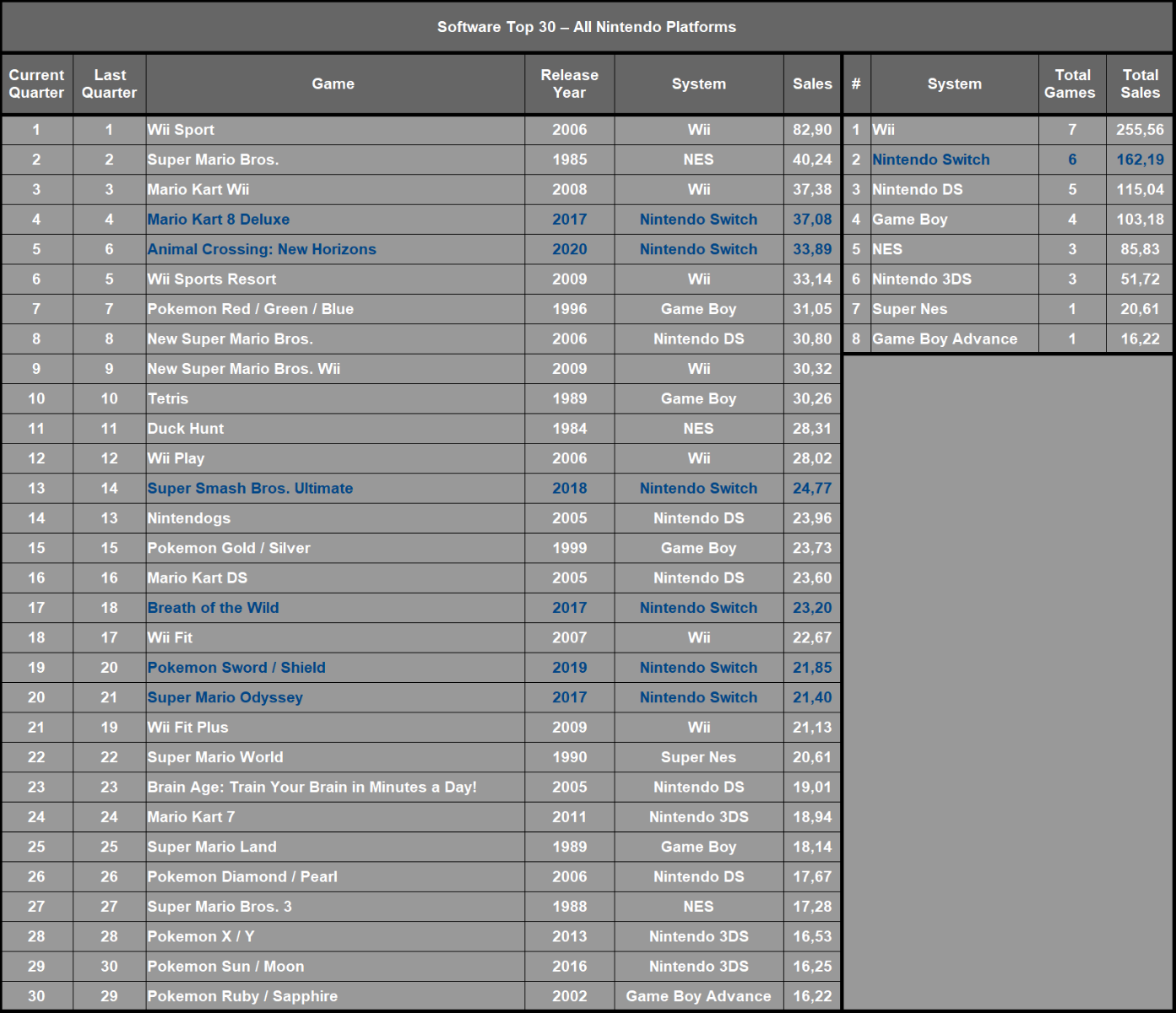Select the sales value '16,25'

[x=812, y=967]
